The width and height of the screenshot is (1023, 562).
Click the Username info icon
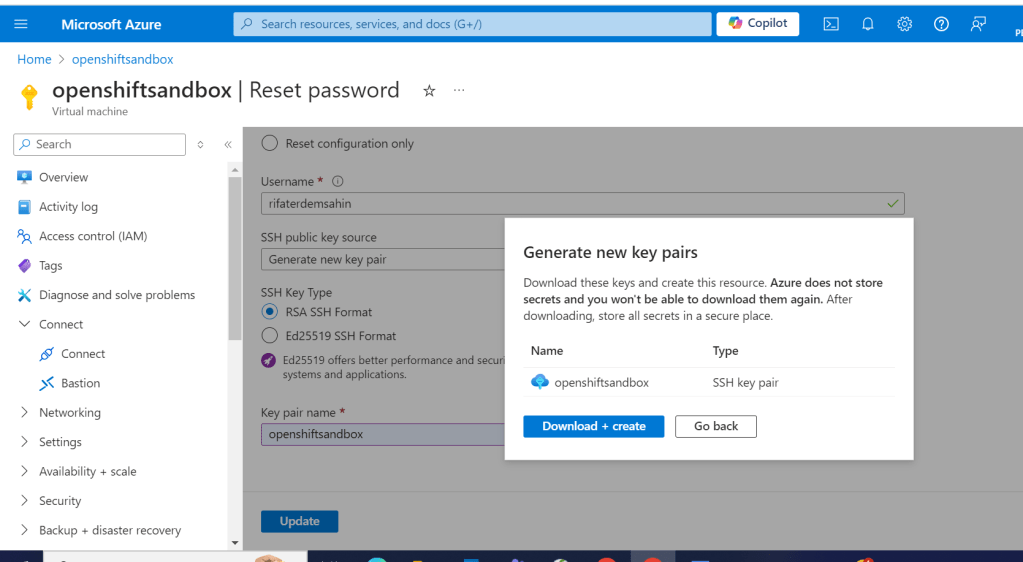coord(337,181)
